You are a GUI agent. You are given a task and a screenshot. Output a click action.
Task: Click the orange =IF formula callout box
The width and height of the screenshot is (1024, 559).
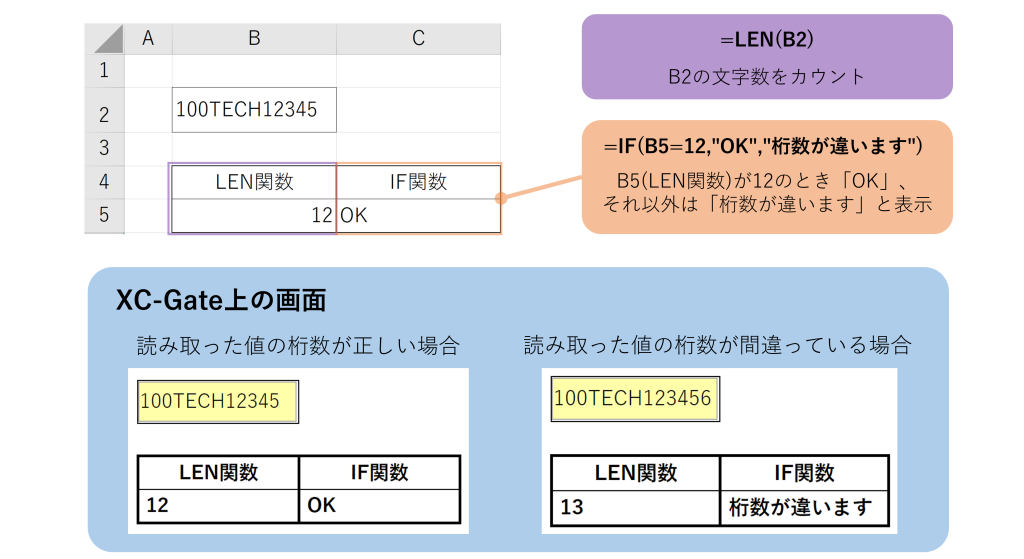766,177
